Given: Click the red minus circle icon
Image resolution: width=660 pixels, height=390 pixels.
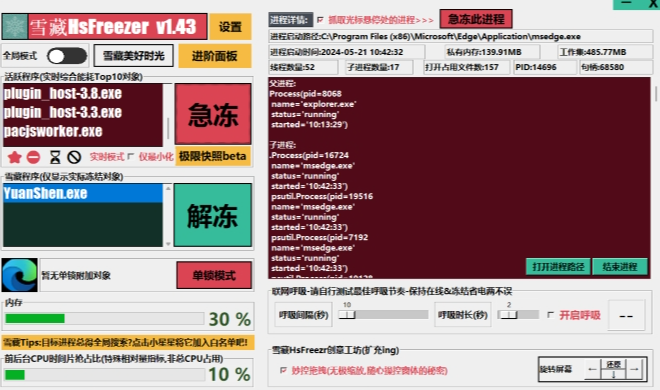Looking at the screenshot, I should pos(34,157).
